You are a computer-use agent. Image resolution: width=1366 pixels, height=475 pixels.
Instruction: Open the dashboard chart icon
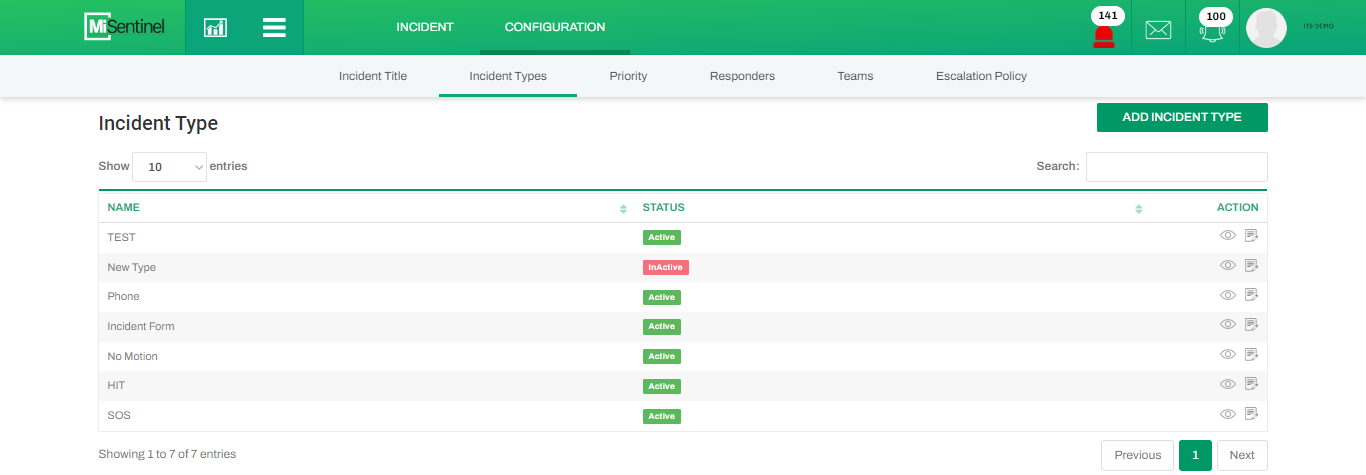pyautogui.click(x=215, y=28)
